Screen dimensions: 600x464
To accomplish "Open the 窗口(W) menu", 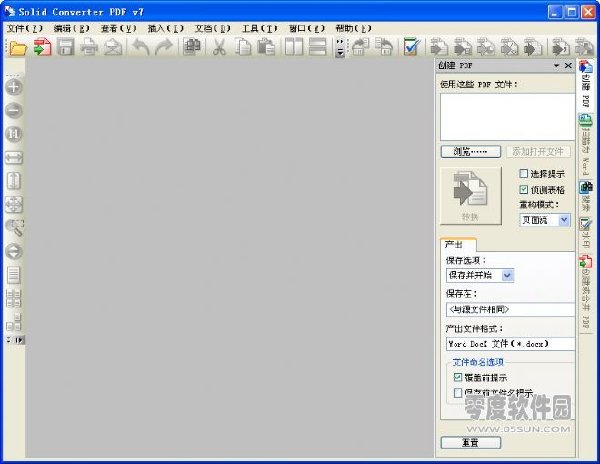I will tap(307, 28).
